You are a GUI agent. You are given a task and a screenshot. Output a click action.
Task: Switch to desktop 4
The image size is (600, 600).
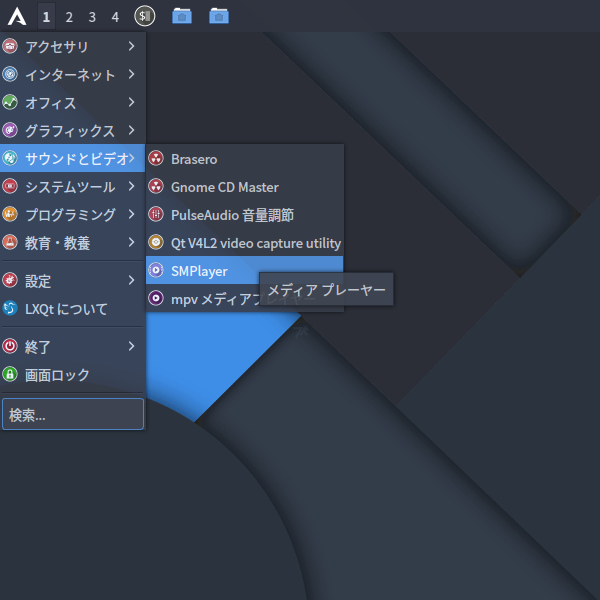(x=115, y=16)
